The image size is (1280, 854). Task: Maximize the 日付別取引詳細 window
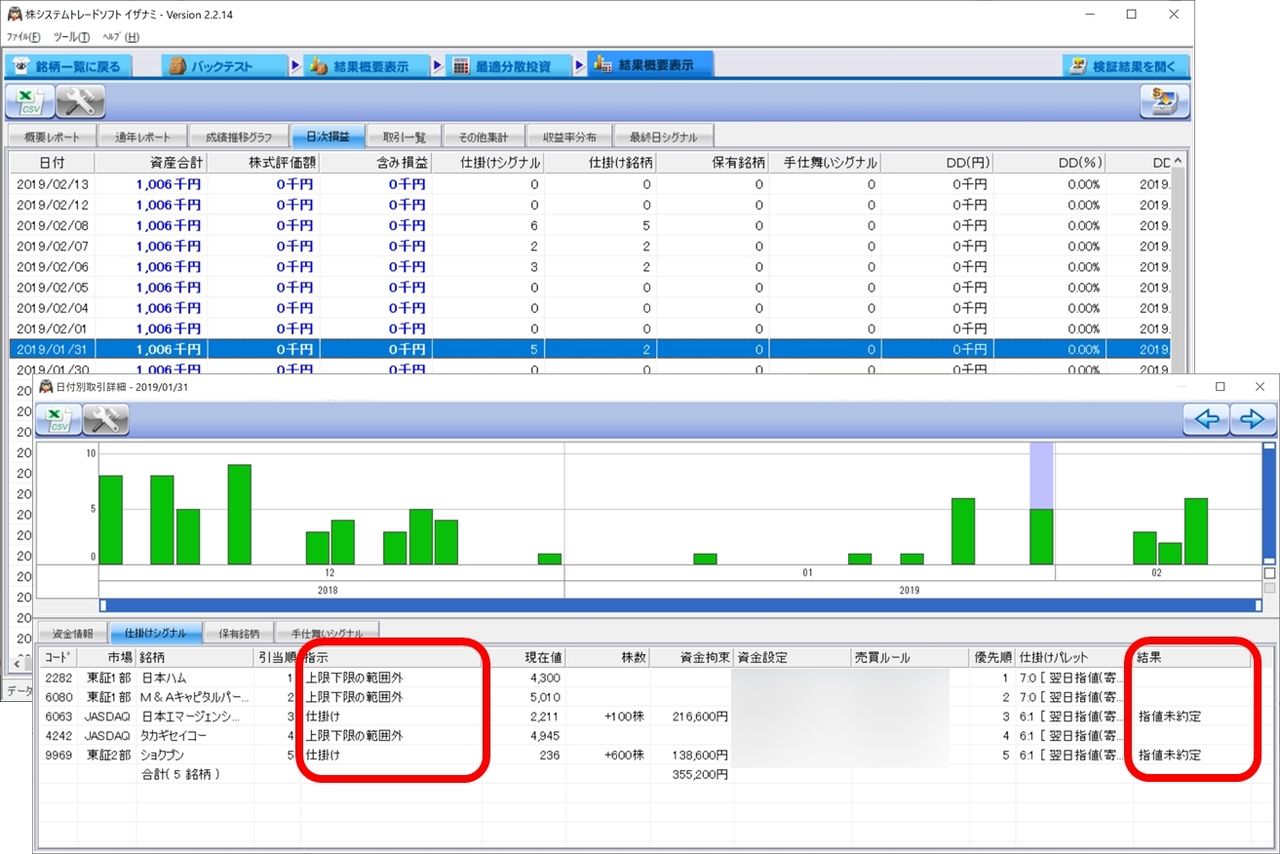1220,386
